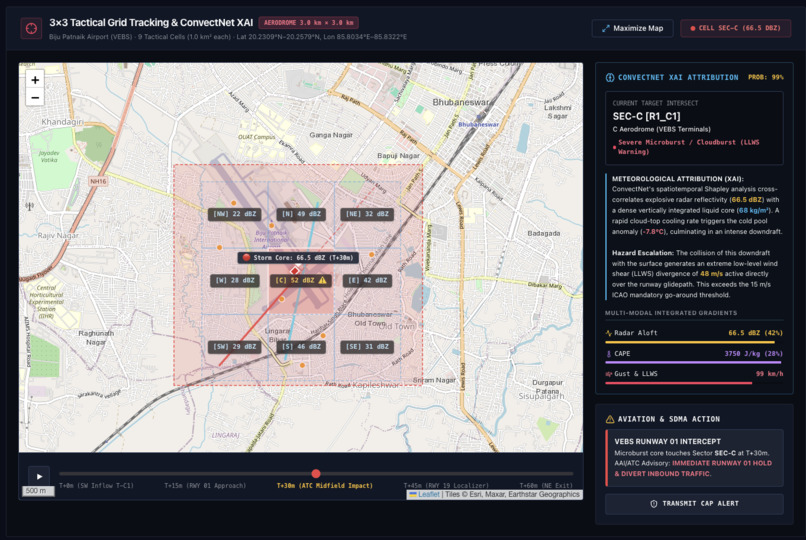
Task: Click the Maximize Map button
Action: pyautogui.click(x=632, y=28)
